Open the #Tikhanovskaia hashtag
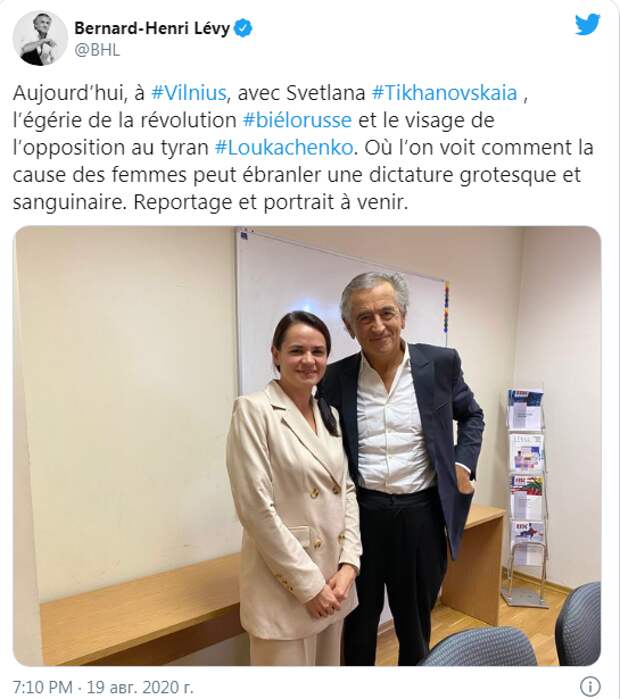The width and height of the screenshot is (620, 699). point(444,93)
